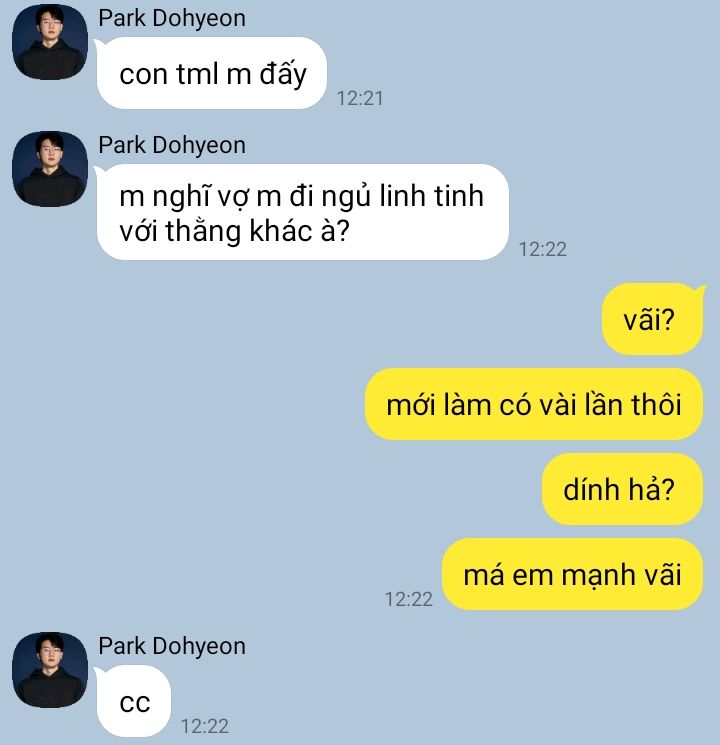Click the 12:22 timestamp beside the two-line message
Screen dimensions: 720x745
pos(543,249)
